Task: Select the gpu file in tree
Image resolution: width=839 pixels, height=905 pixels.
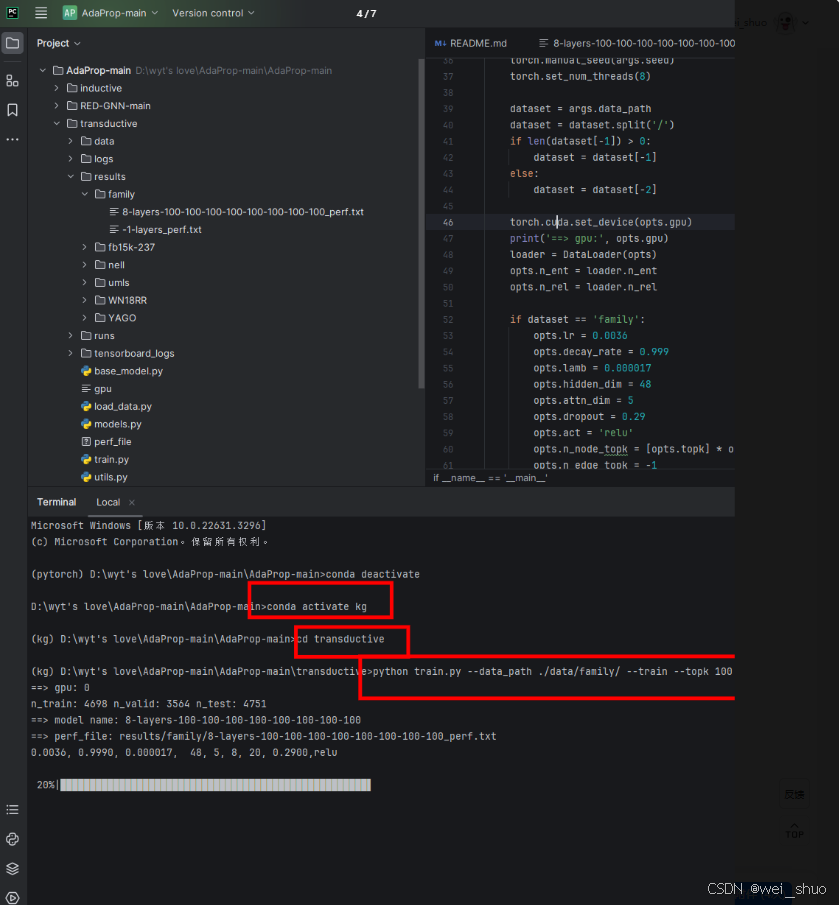Action: 96,389
